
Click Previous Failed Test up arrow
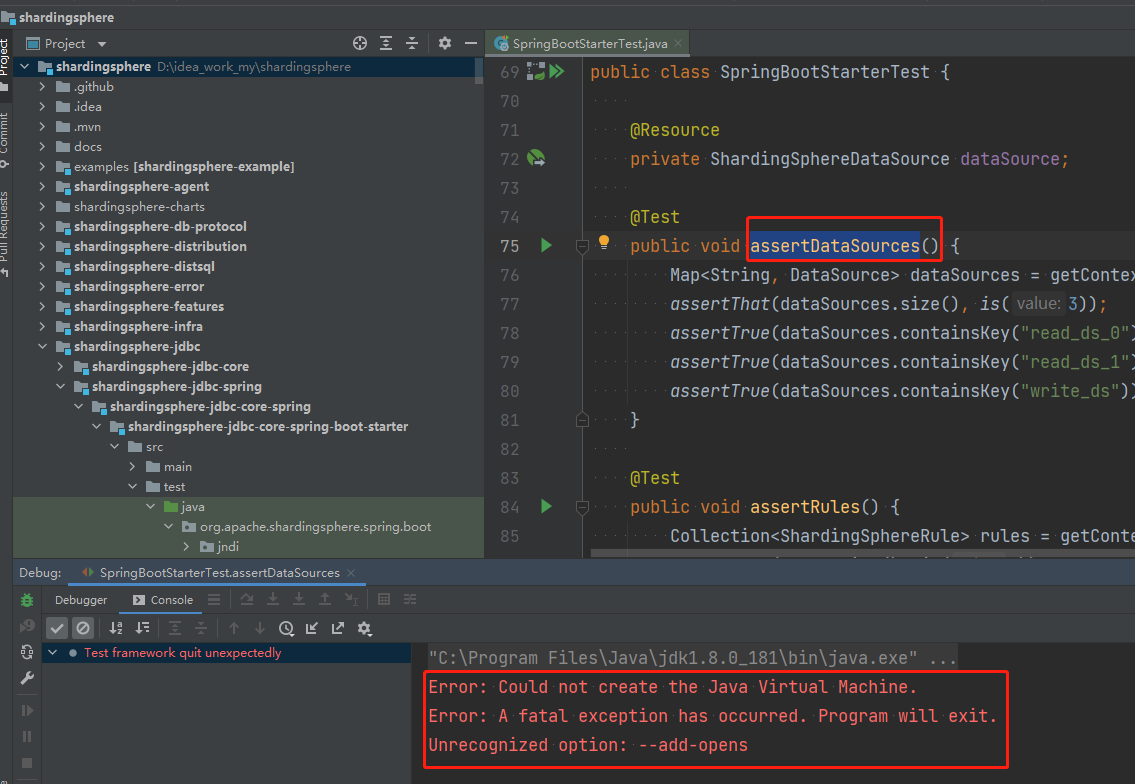234,628
